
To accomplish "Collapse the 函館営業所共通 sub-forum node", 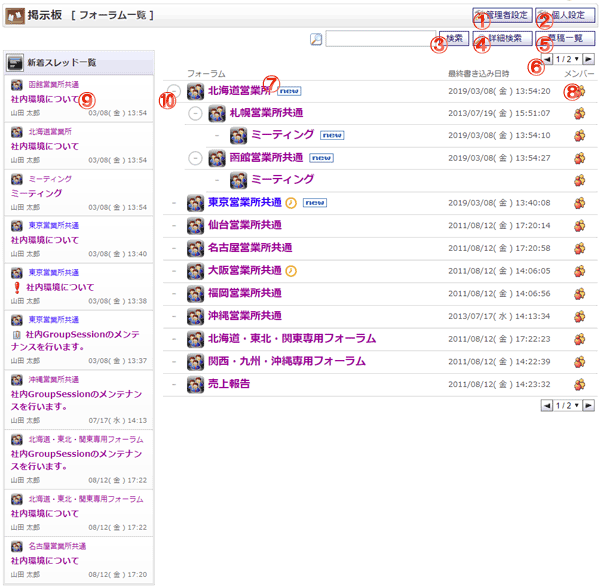I will point(196,158).
